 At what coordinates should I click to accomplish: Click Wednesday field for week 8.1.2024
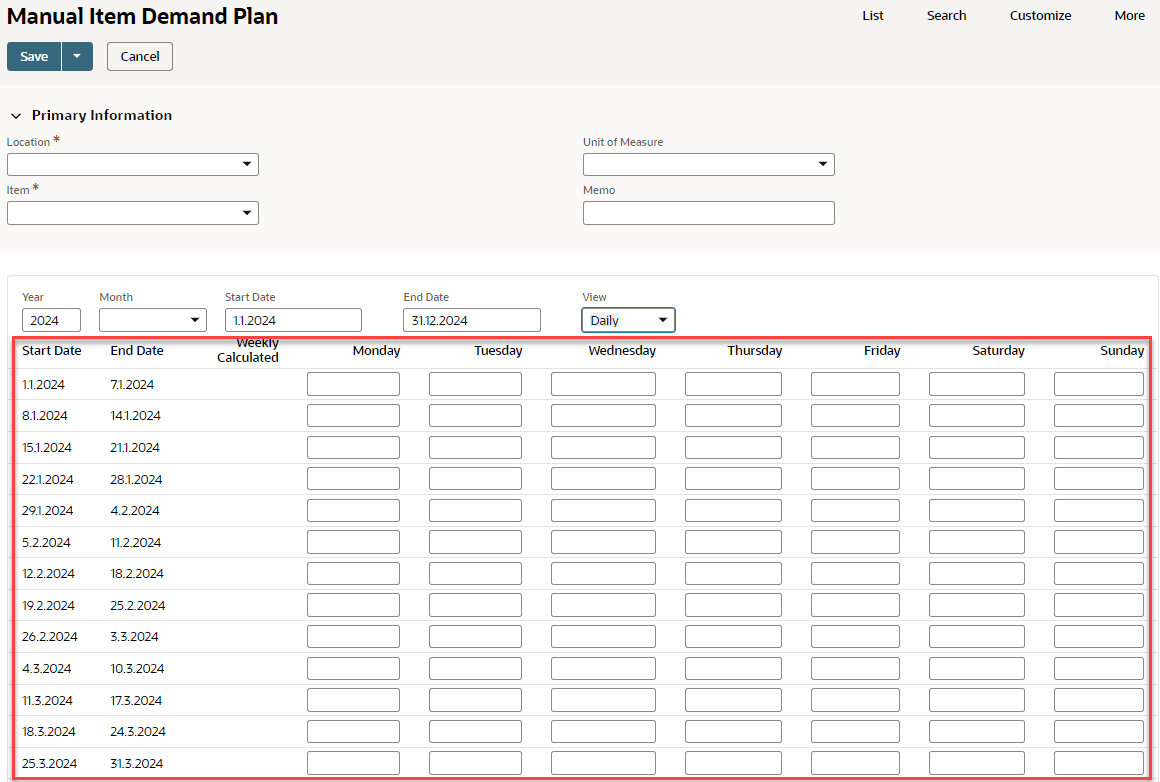(x=603, y=416)
